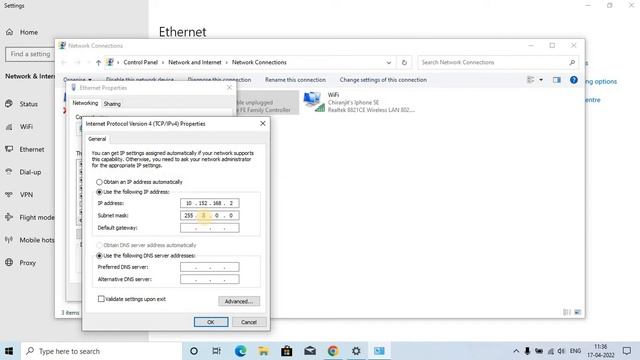Open the notification center icon
Screen dimensions: 640x360
tap(627, 351)
